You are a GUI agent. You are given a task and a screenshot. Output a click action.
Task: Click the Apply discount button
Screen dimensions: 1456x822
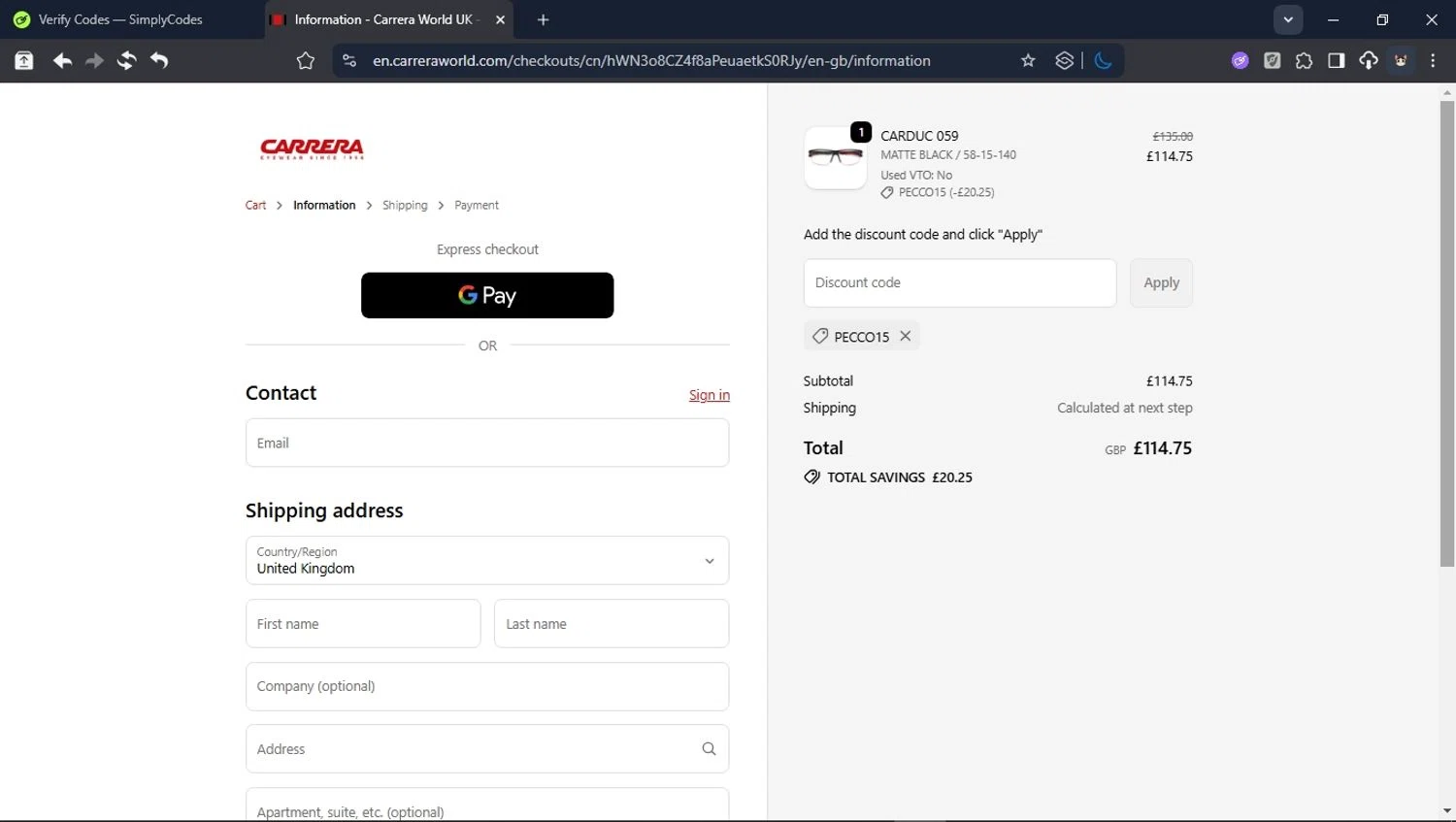pyautogui.click(x=1161, y=282)
